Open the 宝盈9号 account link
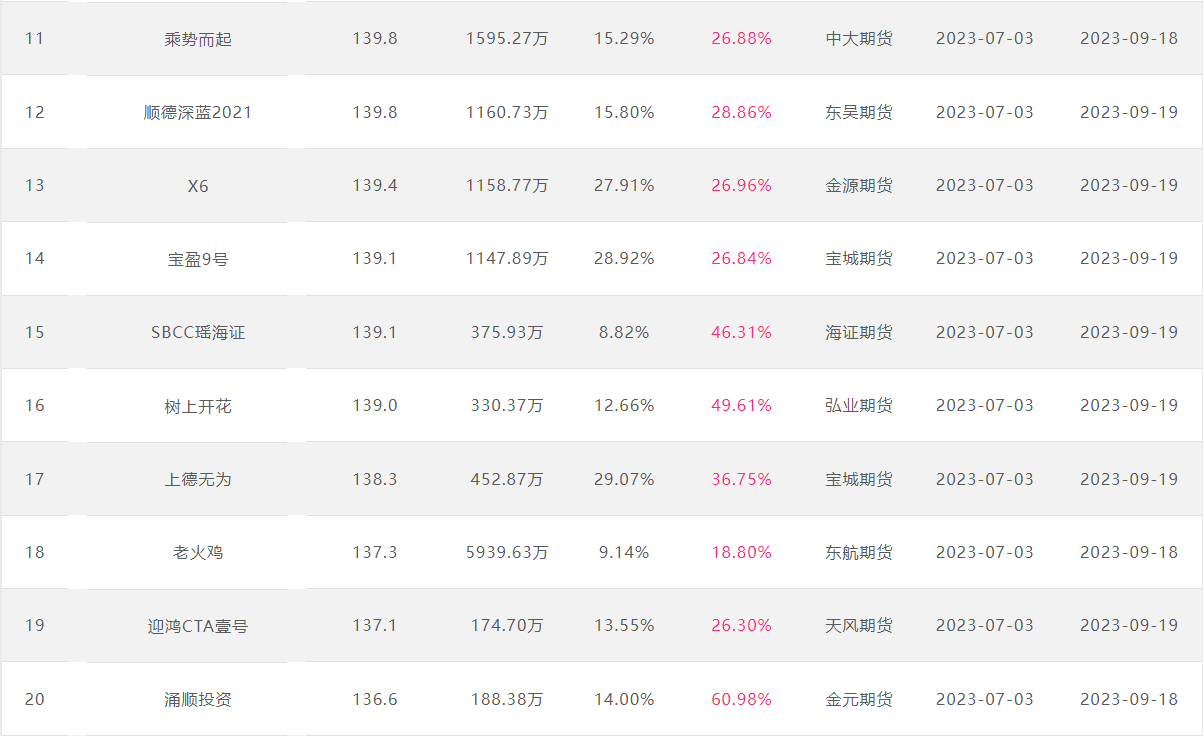 pos(198,259)
